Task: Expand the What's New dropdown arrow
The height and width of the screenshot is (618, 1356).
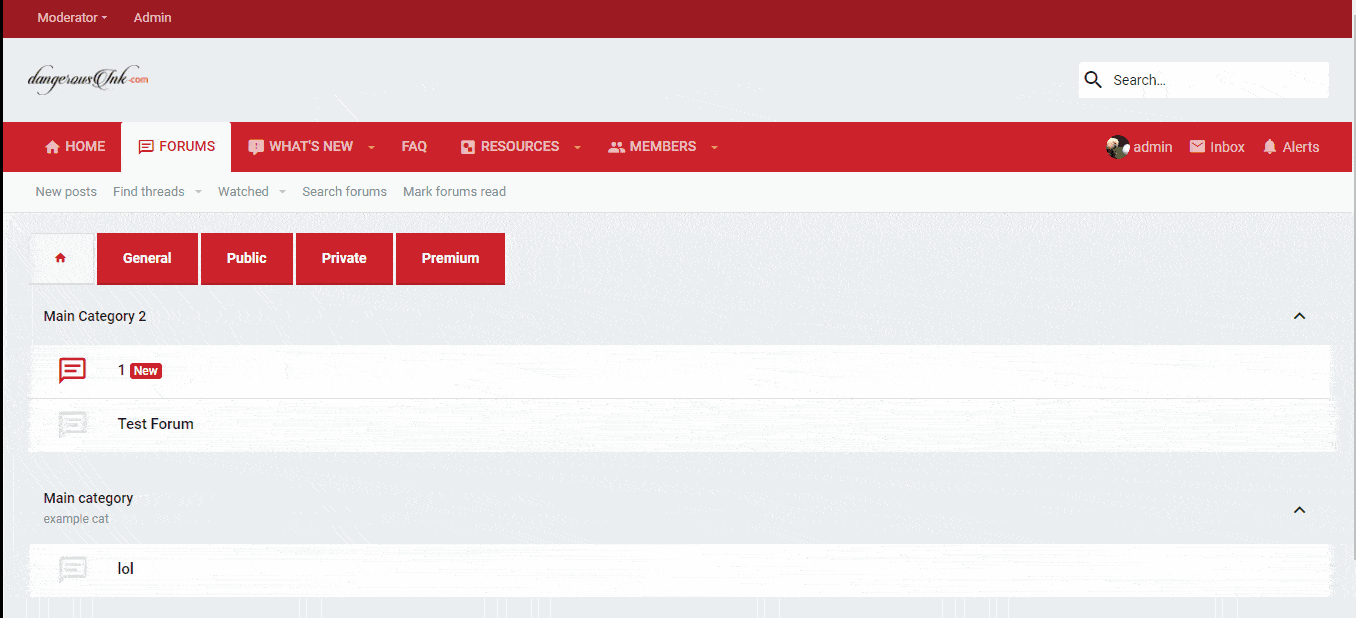Action: tap(371, 147)
